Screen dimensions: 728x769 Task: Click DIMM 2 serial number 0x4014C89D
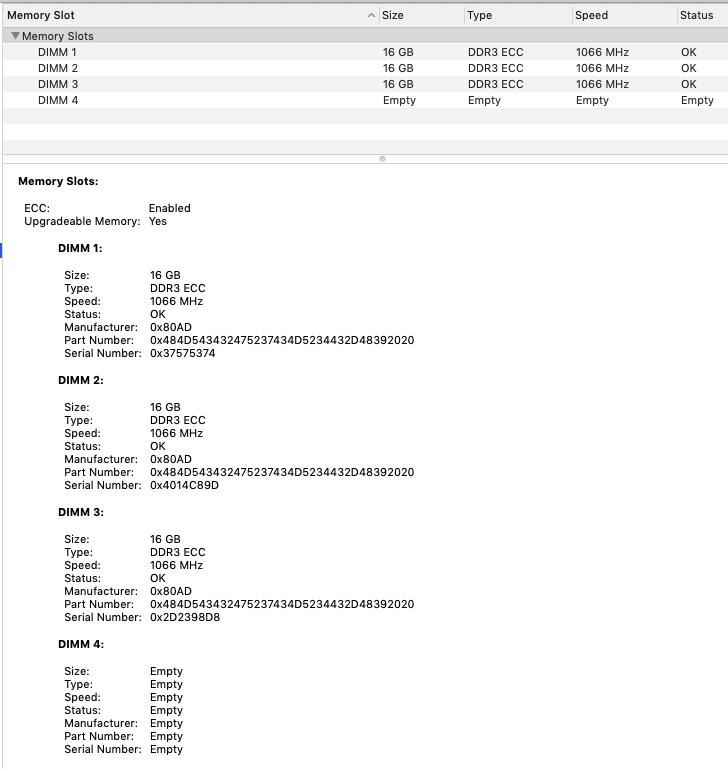(x=184, y=485)
